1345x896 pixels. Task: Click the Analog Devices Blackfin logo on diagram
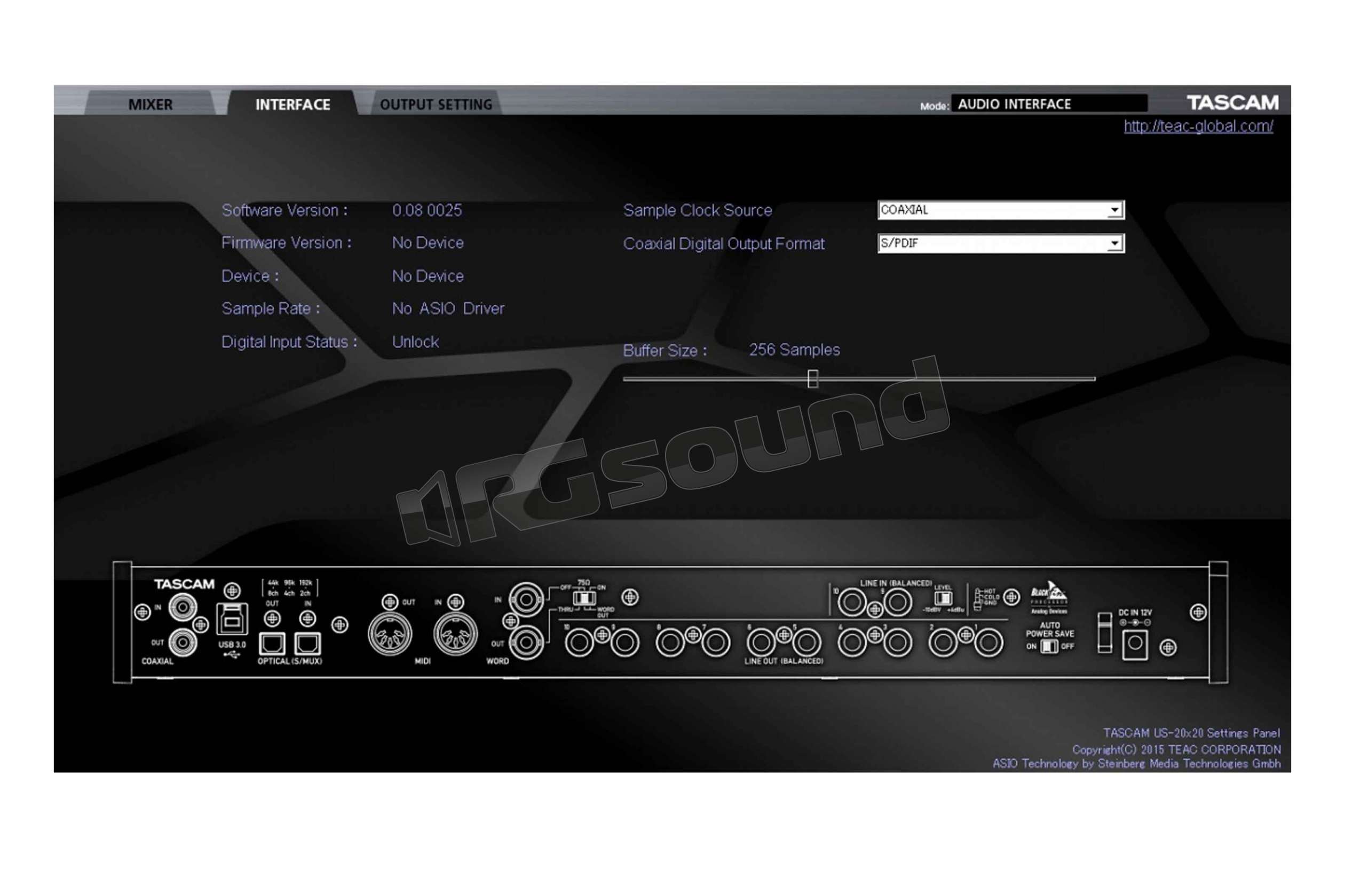(1049, 597)
